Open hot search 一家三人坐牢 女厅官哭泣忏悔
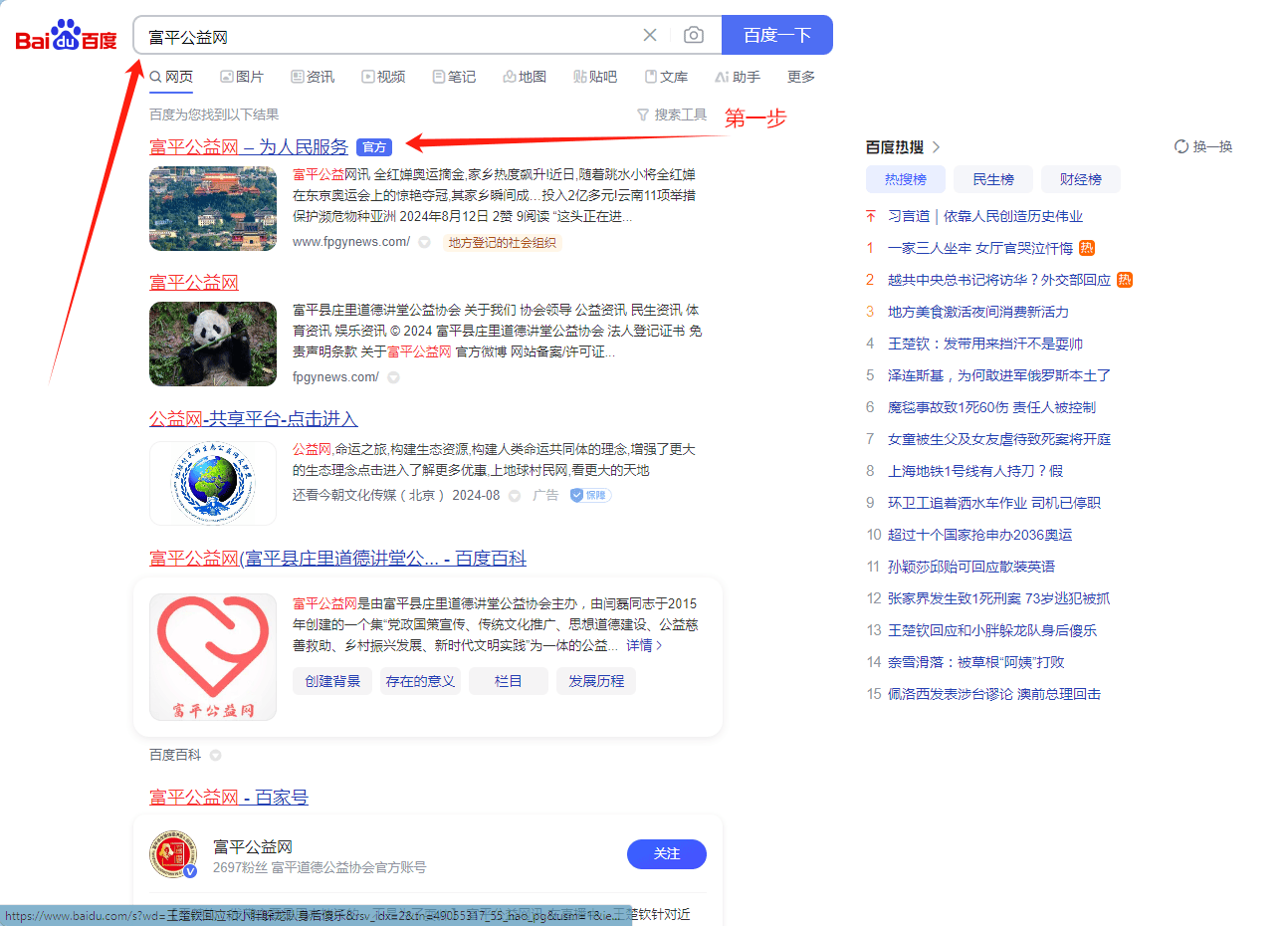The height and width of the screenshot is (926, 1288). coord(980,248)
